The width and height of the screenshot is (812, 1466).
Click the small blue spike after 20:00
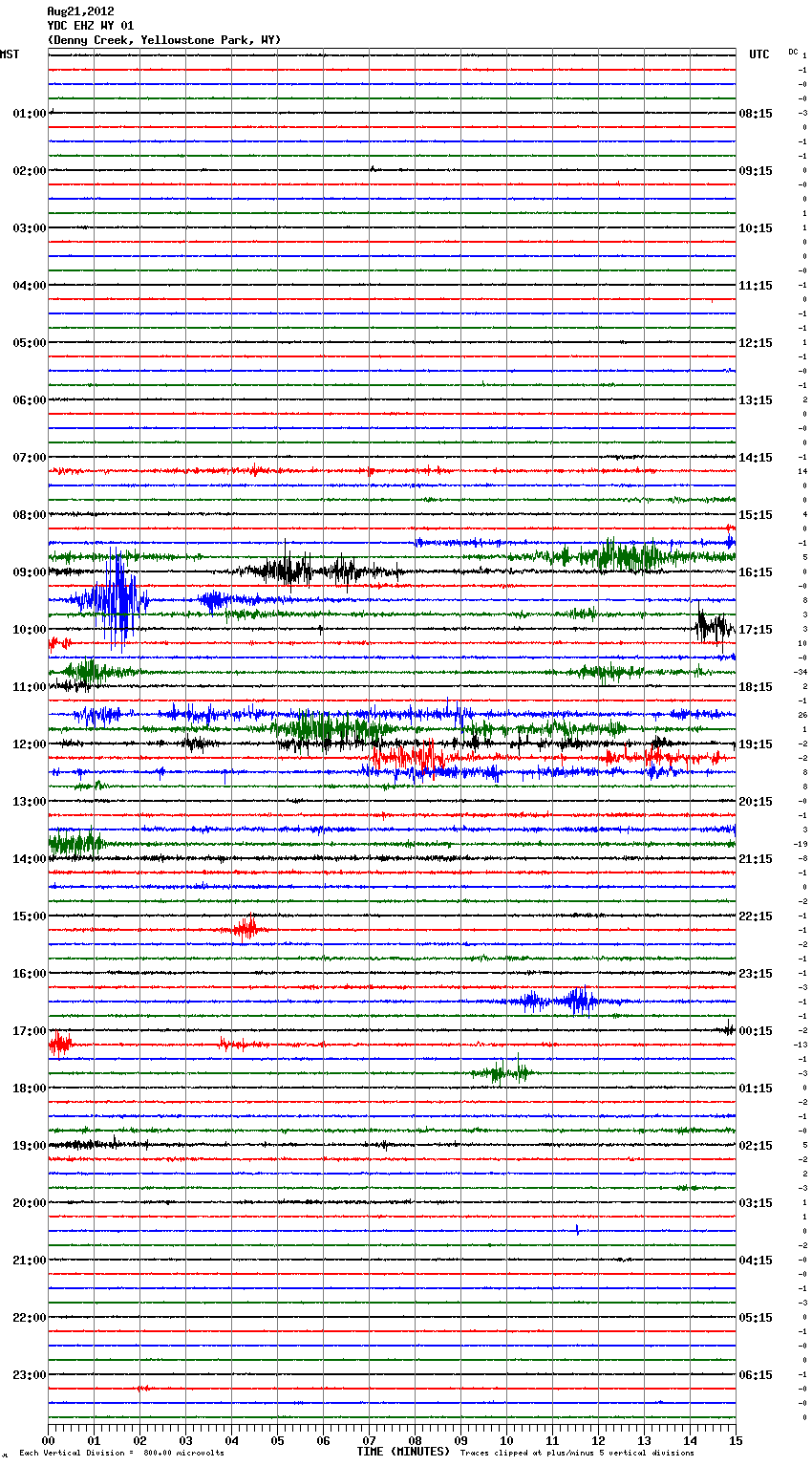578,1230
